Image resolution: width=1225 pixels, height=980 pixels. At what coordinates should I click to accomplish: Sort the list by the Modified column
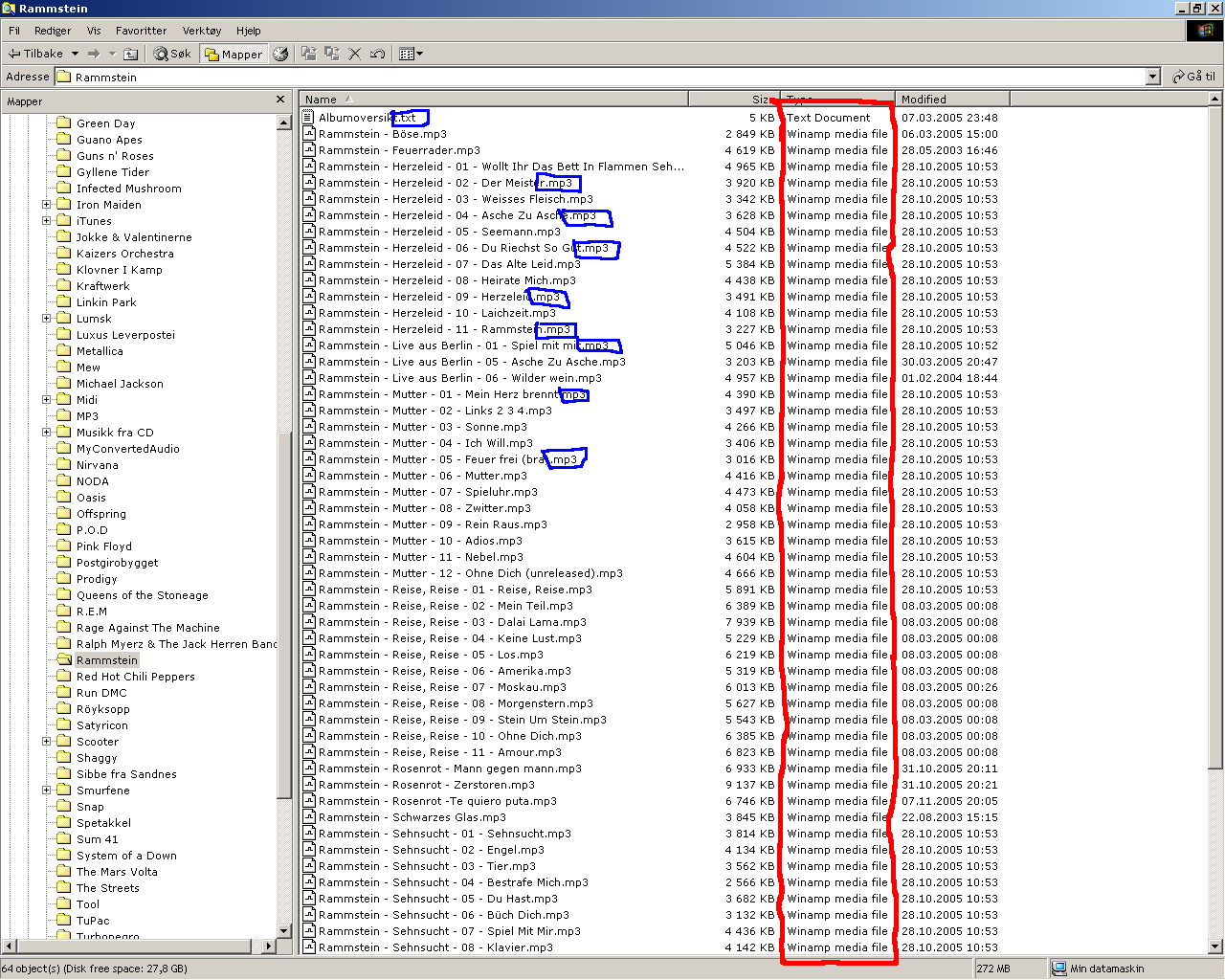(952, 99)
